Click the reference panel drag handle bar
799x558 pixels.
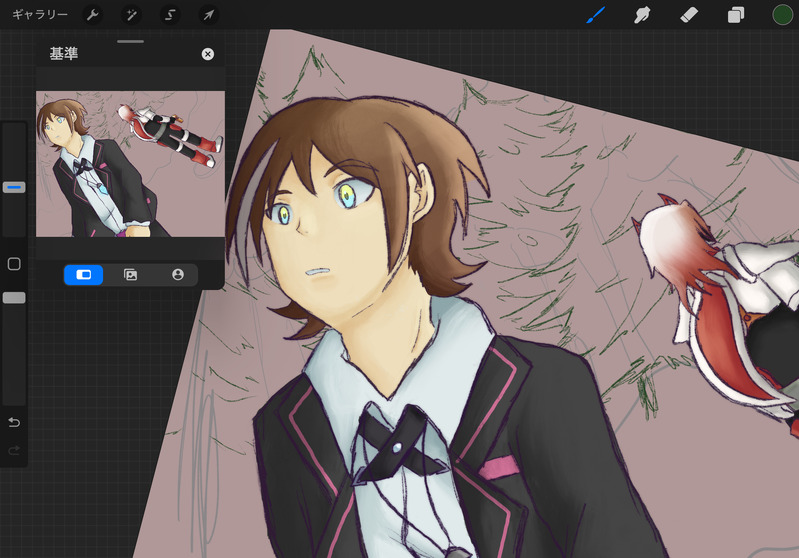click(x=130, y=41)
